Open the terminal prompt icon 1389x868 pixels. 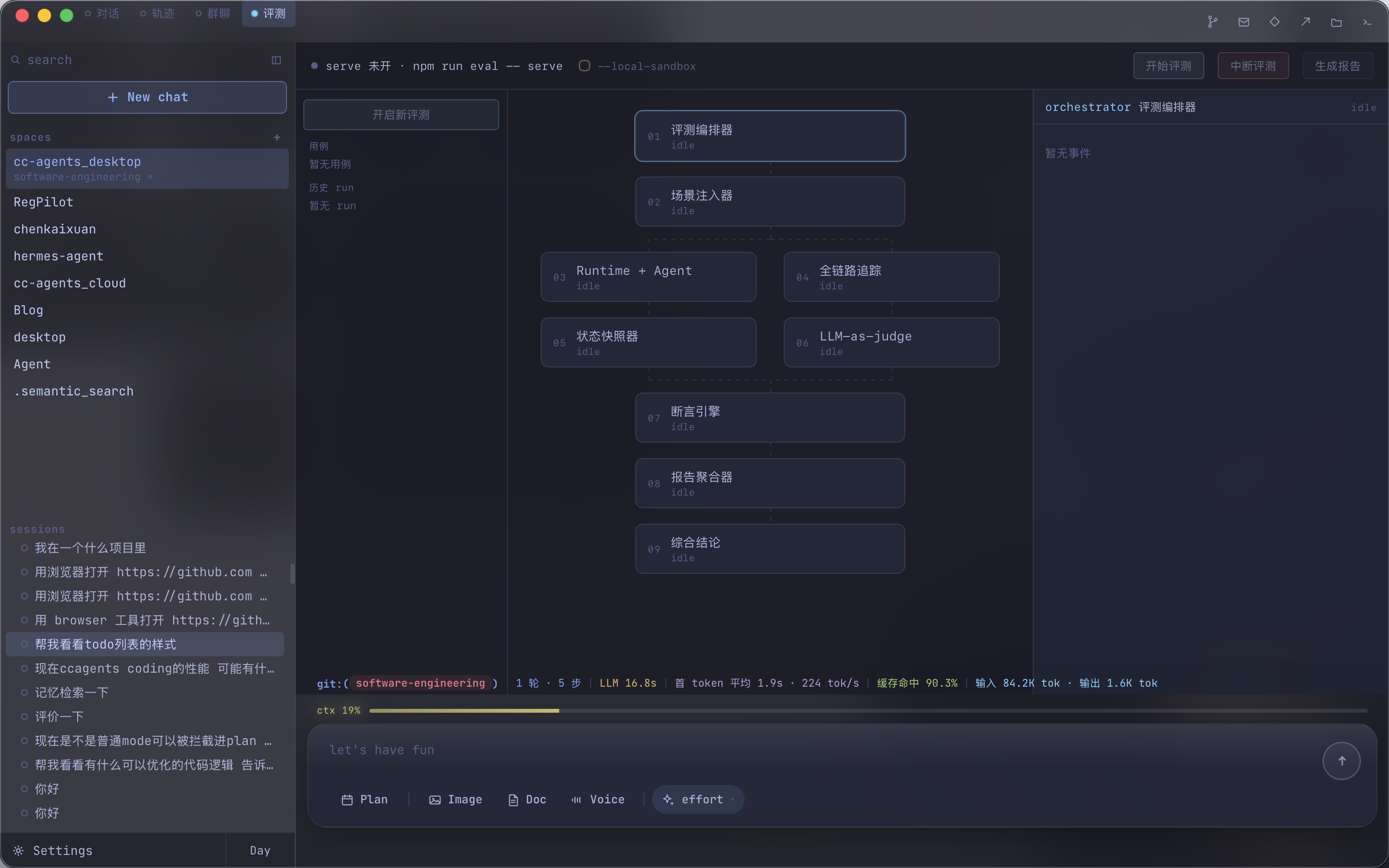click(x=1367, y=22)
